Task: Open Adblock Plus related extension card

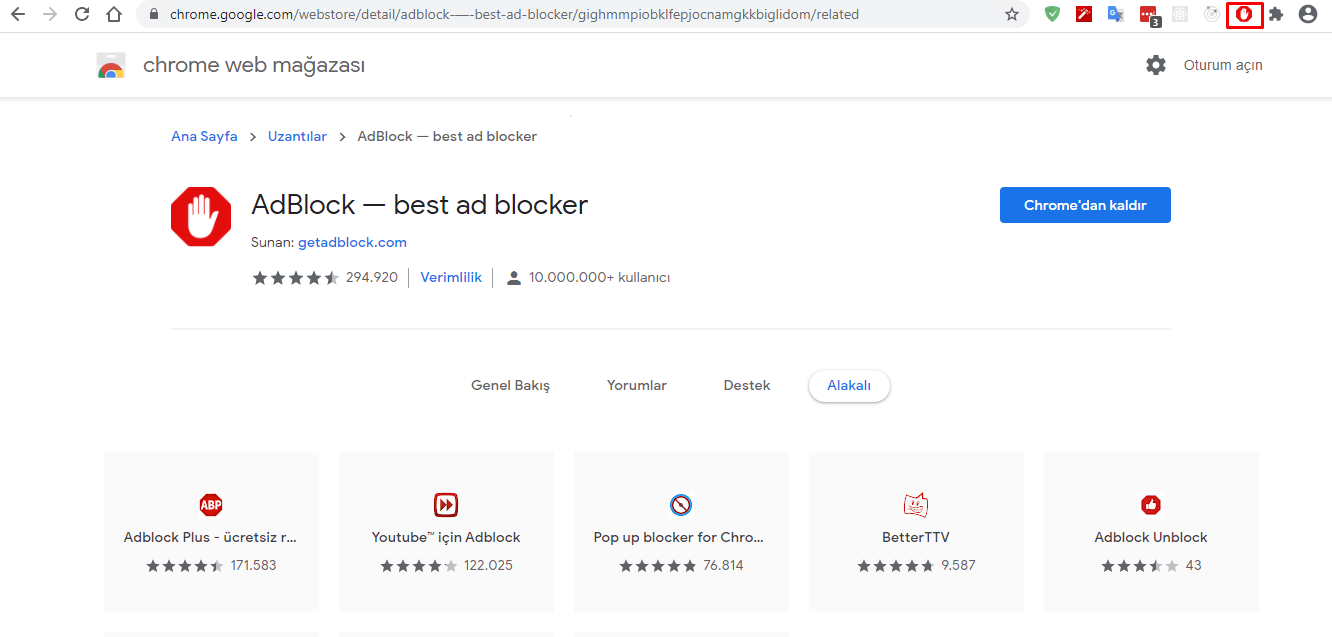Action: (211, 532)
